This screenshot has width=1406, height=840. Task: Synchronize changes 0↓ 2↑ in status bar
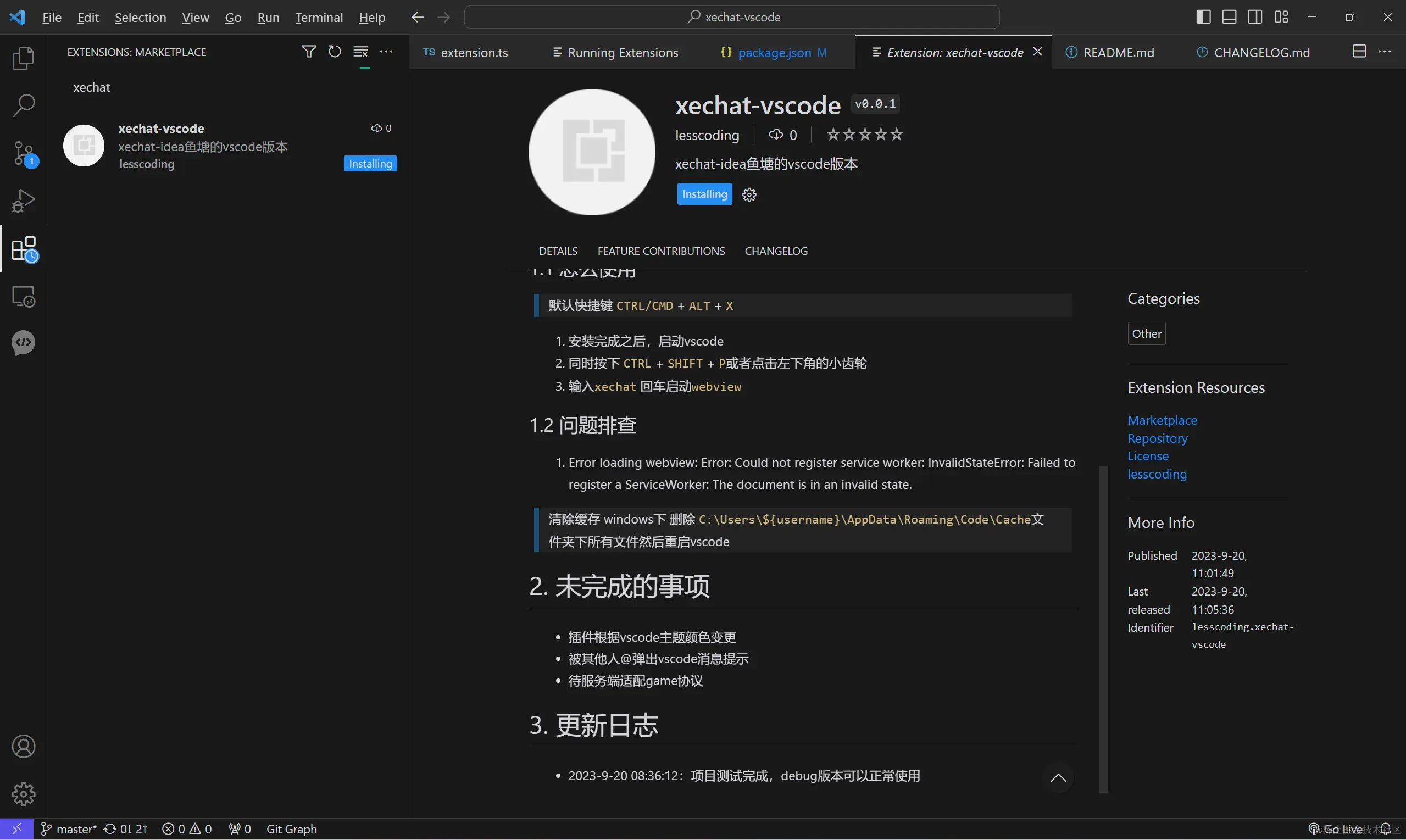coord(126,828)
